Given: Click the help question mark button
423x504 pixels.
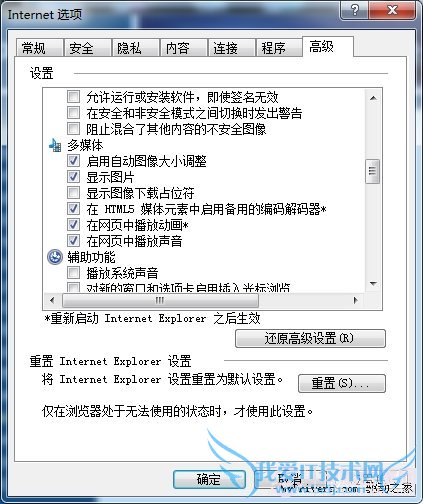Looking at the screenshot, I should point(354,10).
